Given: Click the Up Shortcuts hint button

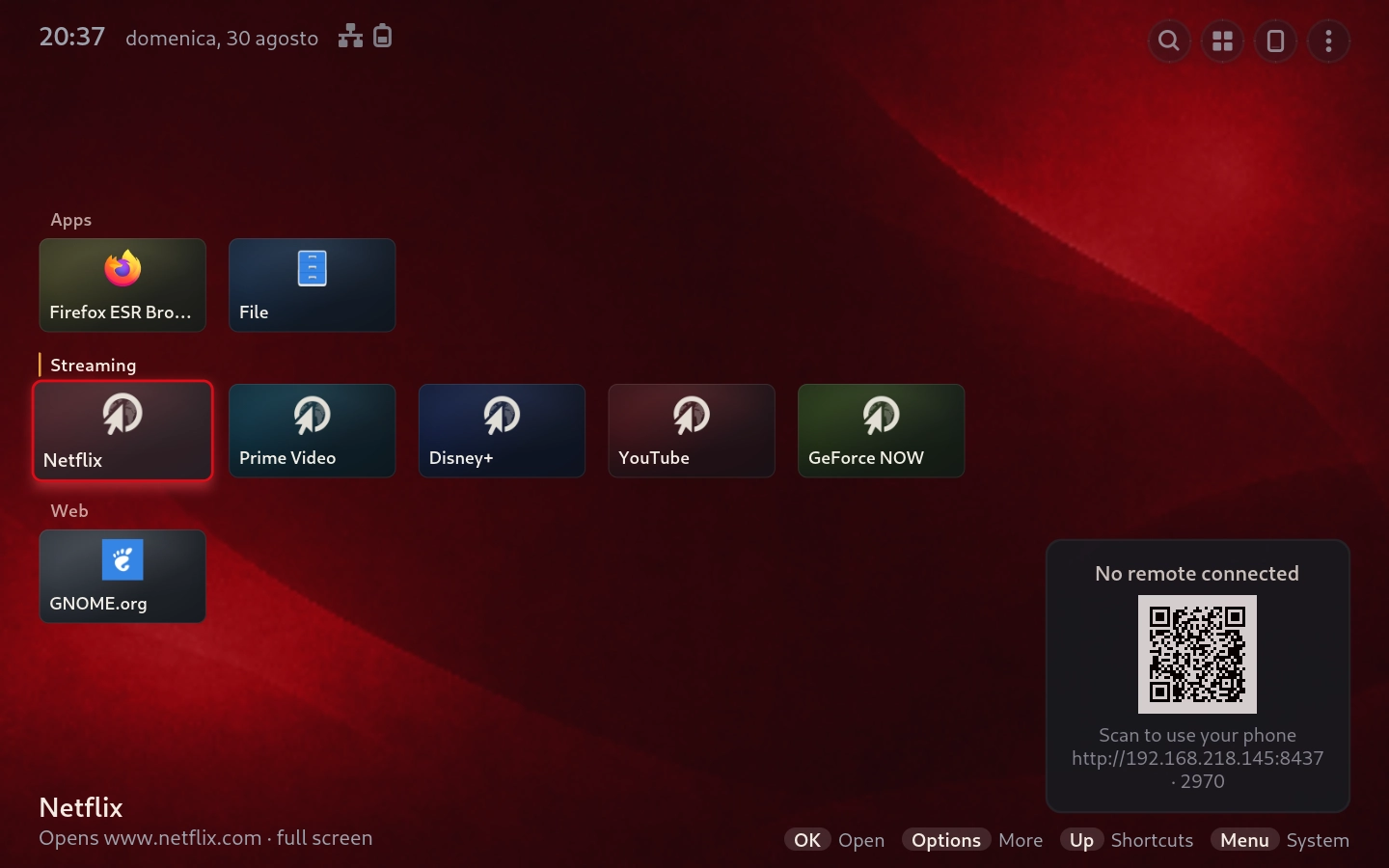Looking at the screenshot, I should pyautogui.click(x=1127, y=840).
